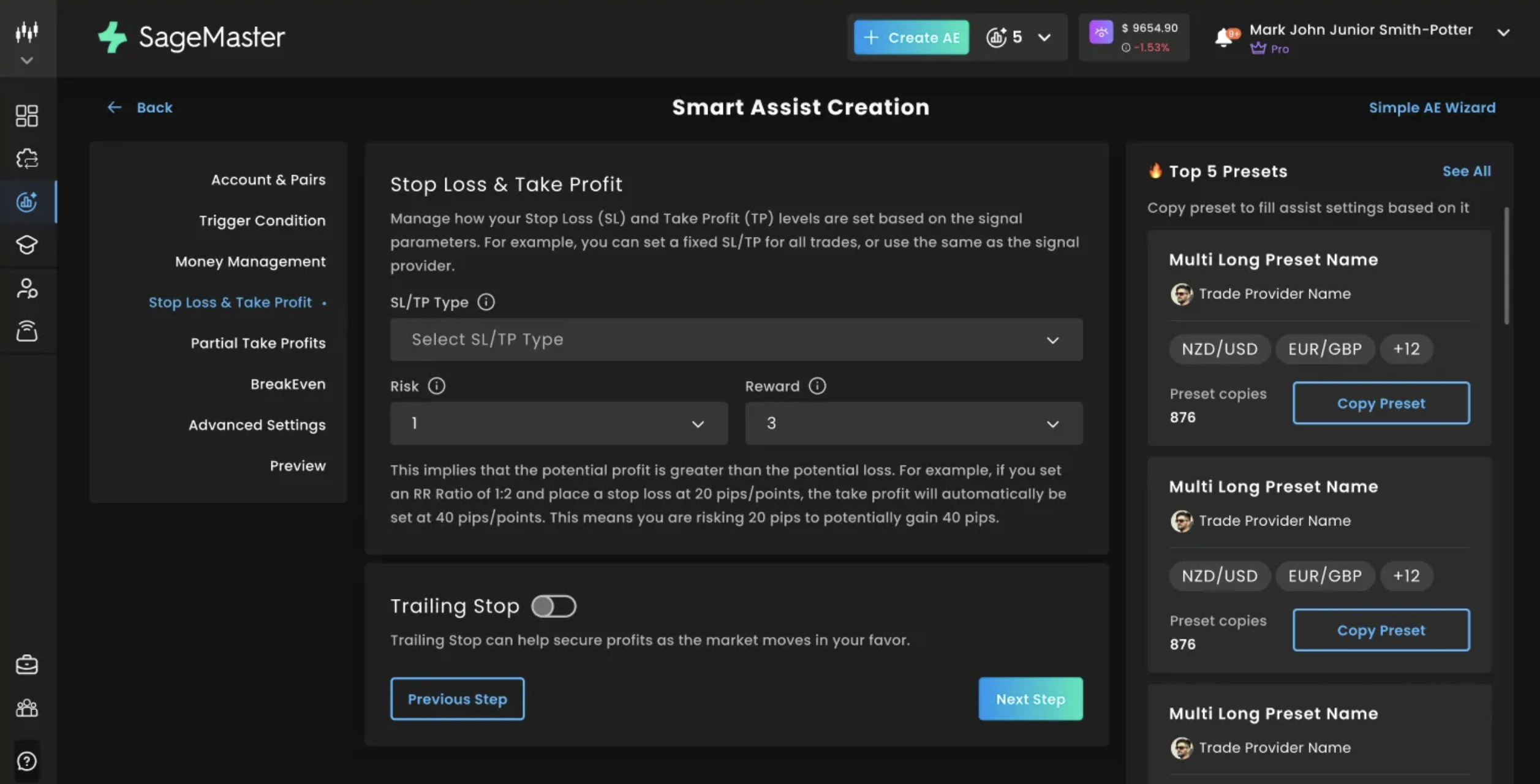Image resolution: width=1540 pixels, height=784 pixels.
Task: Click the presets panel scrollbar
Action: pyautogui.click(x=1506, y=266)
